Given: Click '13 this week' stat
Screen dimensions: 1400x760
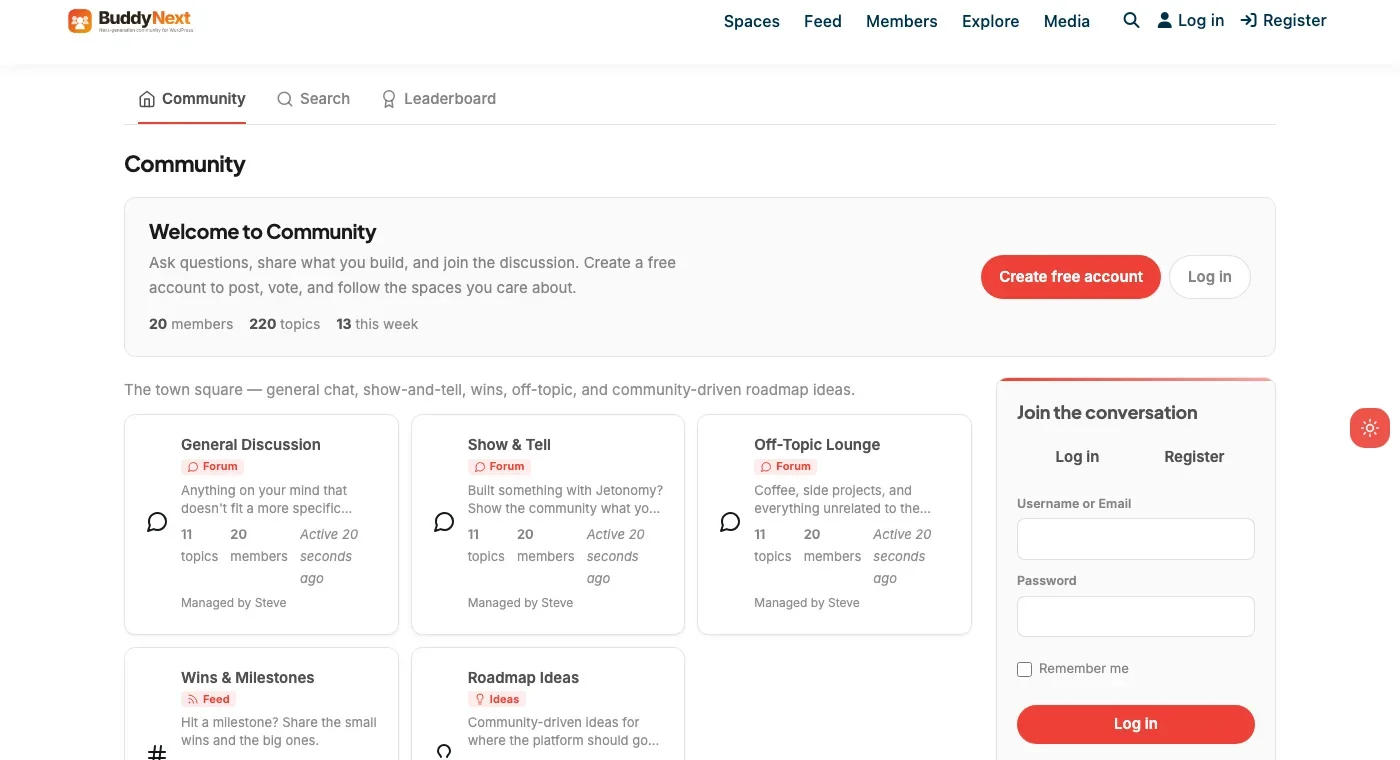Looking at the screenshot, I should (x=377, y=324).
